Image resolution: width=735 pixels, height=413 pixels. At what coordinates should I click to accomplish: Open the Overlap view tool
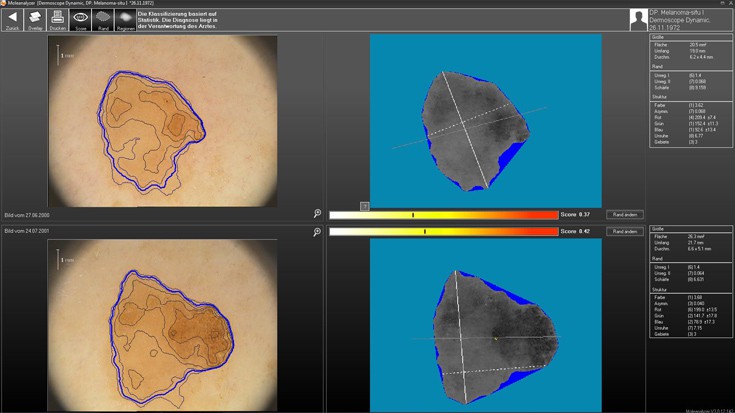pos(35,17)
